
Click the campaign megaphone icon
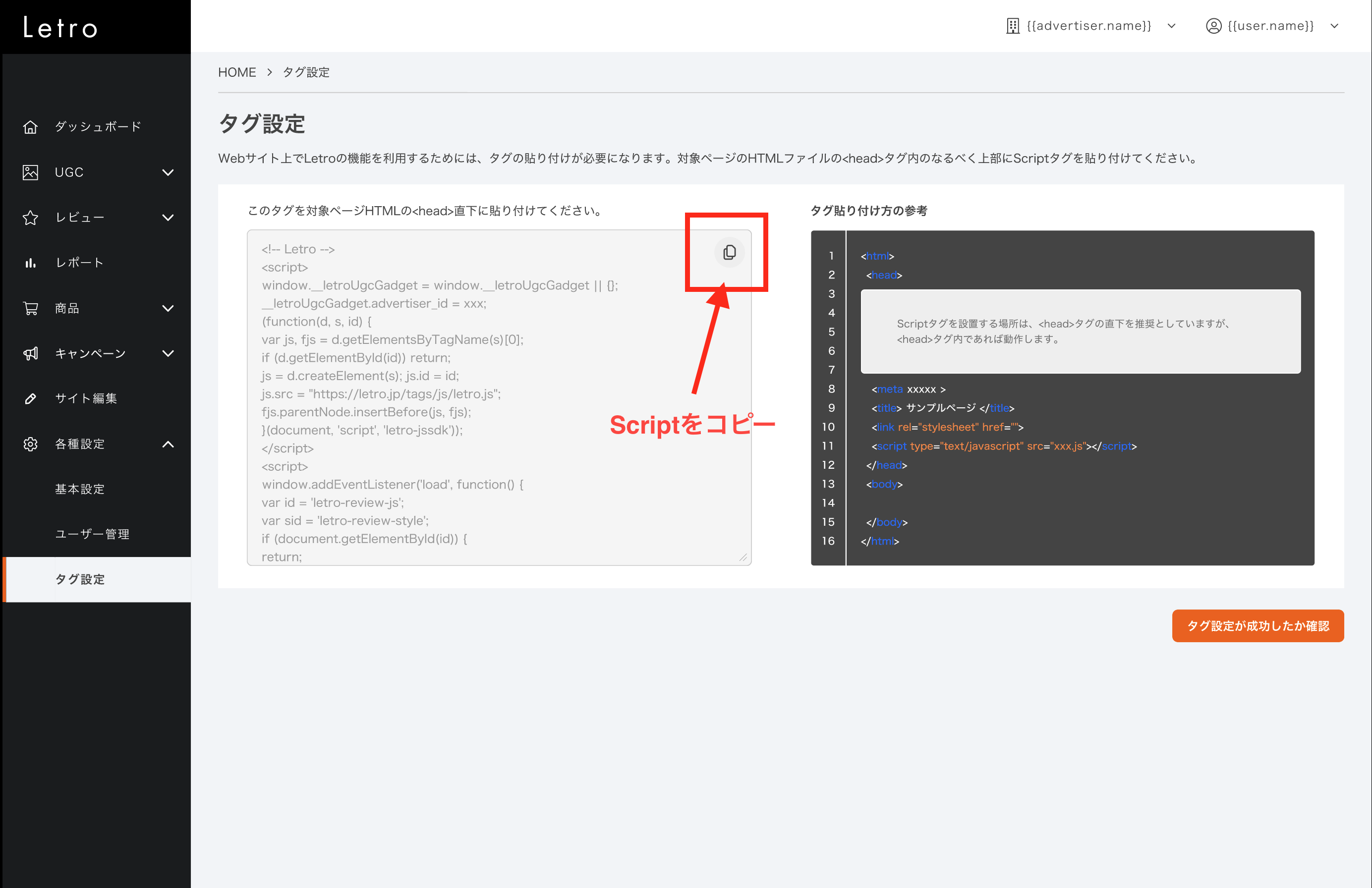click(x=31, y=353)
